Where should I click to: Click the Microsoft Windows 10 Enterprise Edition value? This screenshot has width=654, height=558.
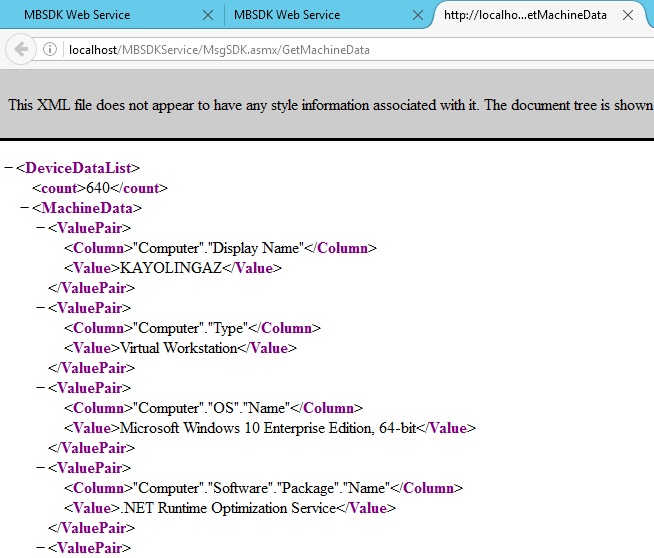coord(268,428)
